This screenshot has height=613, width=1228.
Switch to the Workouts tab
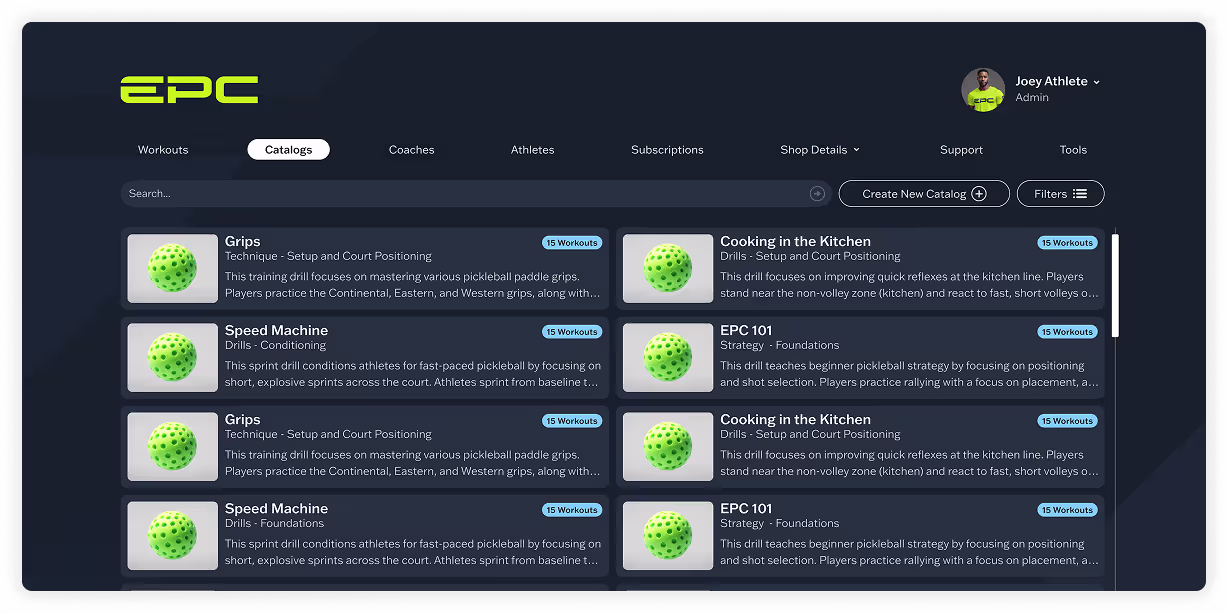click(163, 149)
